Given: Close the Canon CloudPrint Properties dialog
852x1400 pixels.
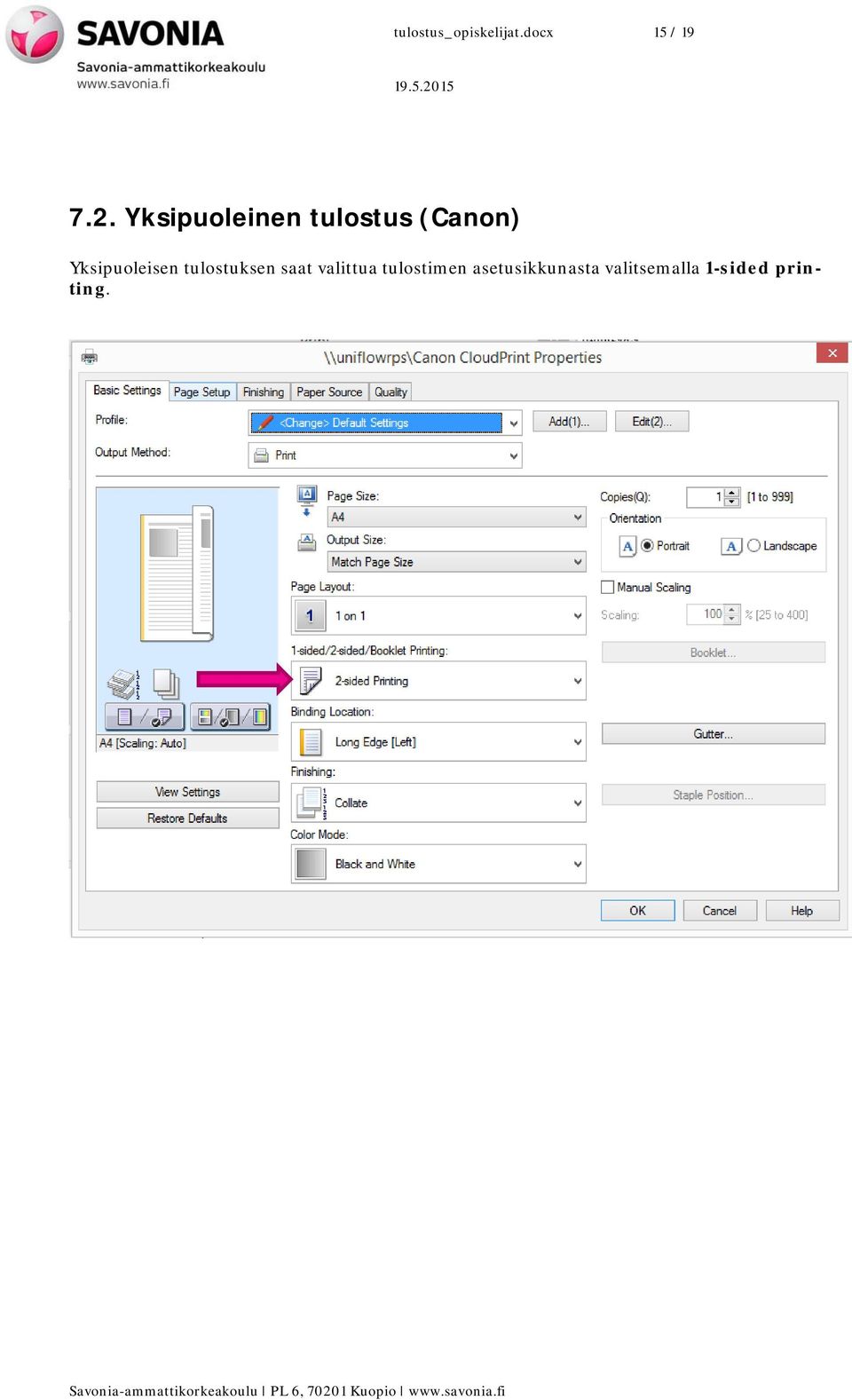Looking at the screenshot, I should (832, 352).
